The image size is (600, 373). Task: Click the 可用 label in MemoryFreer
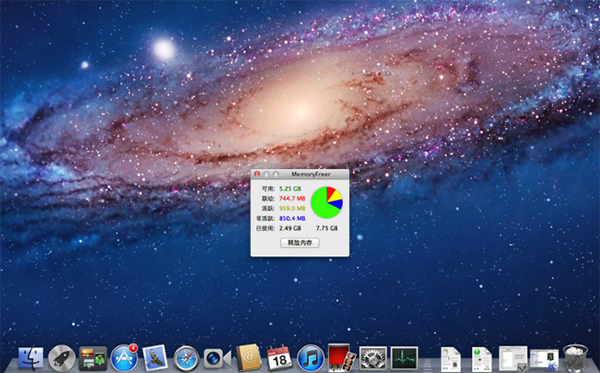[268, 189]
